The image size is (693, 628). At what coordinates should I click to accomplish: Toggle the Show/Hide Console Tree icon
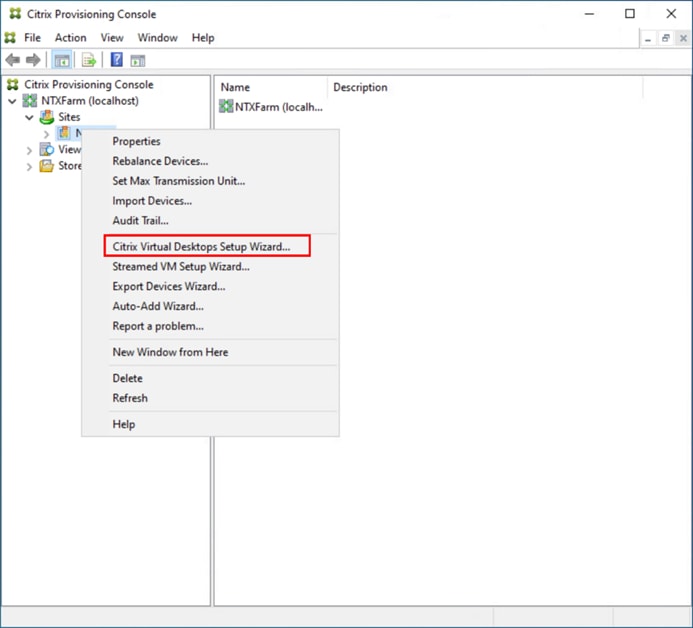pos(61,60)
